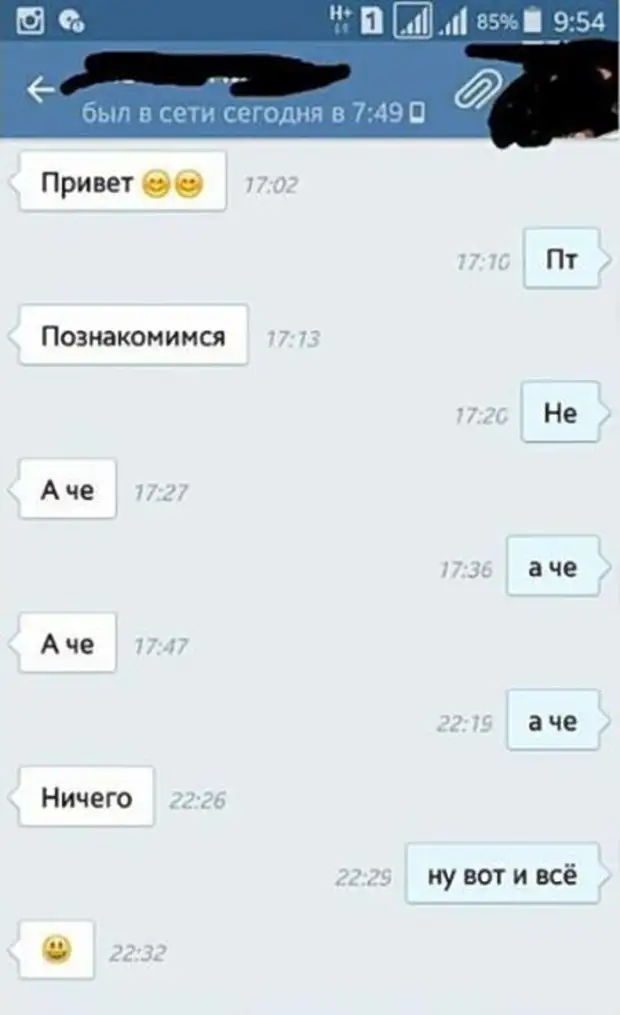Tap the SIM 1 indicator icon
Viewport: 620px width, 1015px height.
pos(371,21)
